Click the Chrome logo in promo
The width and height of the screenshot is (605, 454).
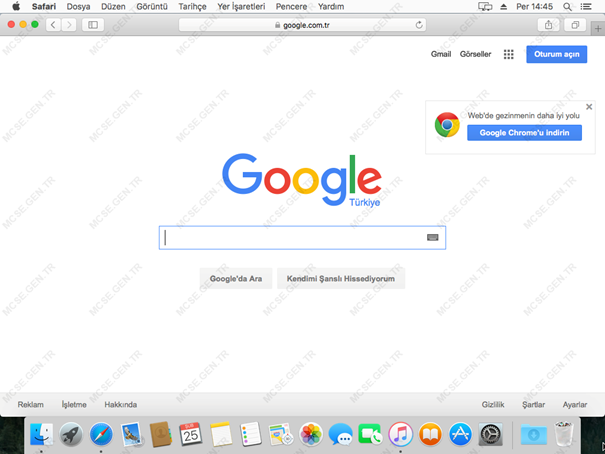coord(447,125)
